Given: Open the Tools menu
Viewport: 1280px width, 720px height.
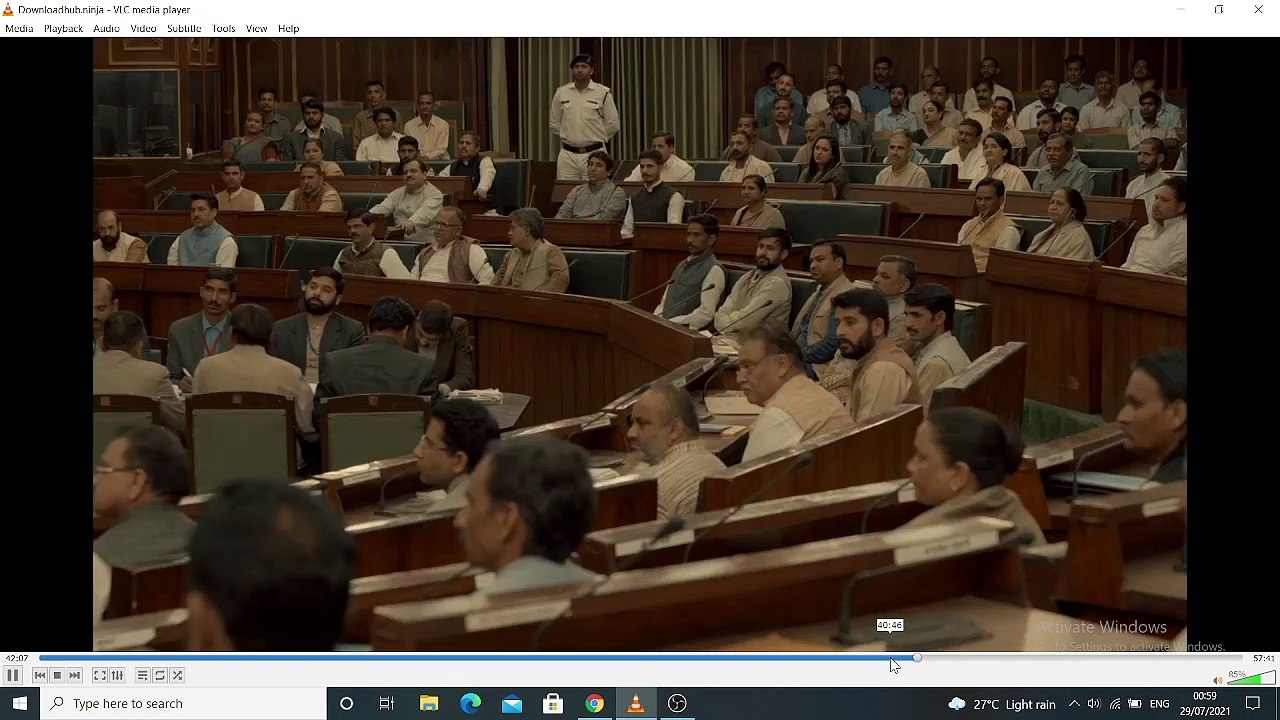Looking at the screenshot, I should pos(223,29).
